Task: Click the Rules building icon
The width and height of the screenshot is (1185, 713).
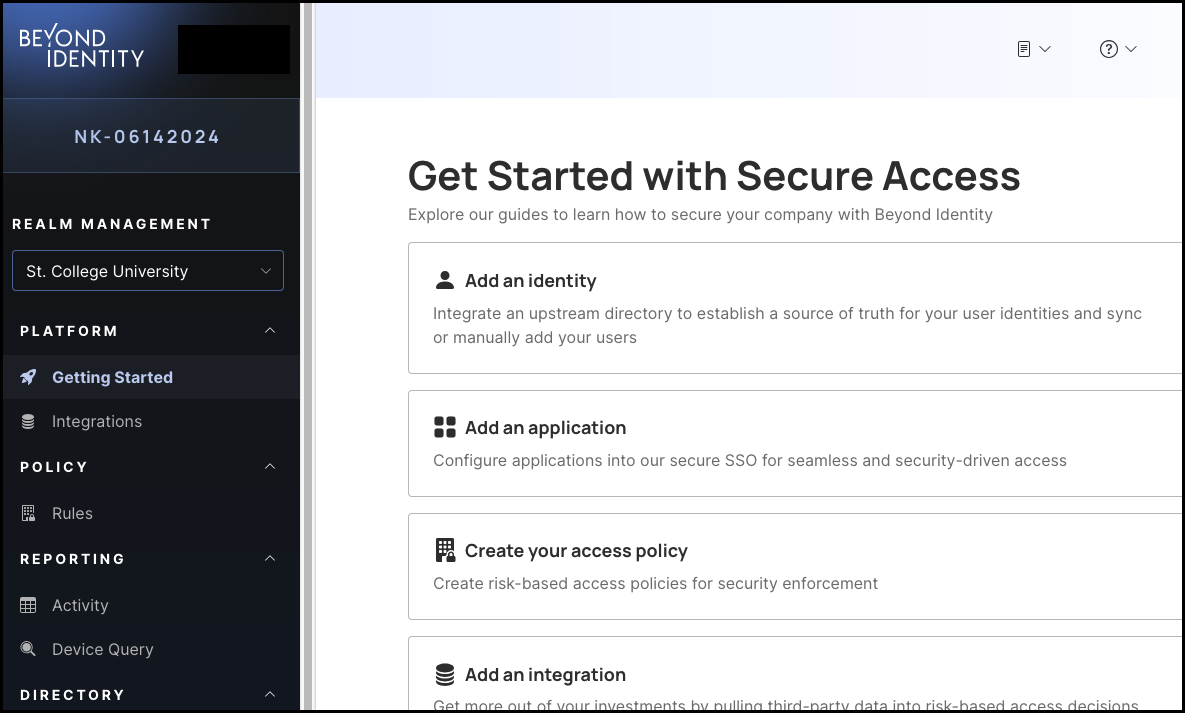Action: [x=28, y=513]
